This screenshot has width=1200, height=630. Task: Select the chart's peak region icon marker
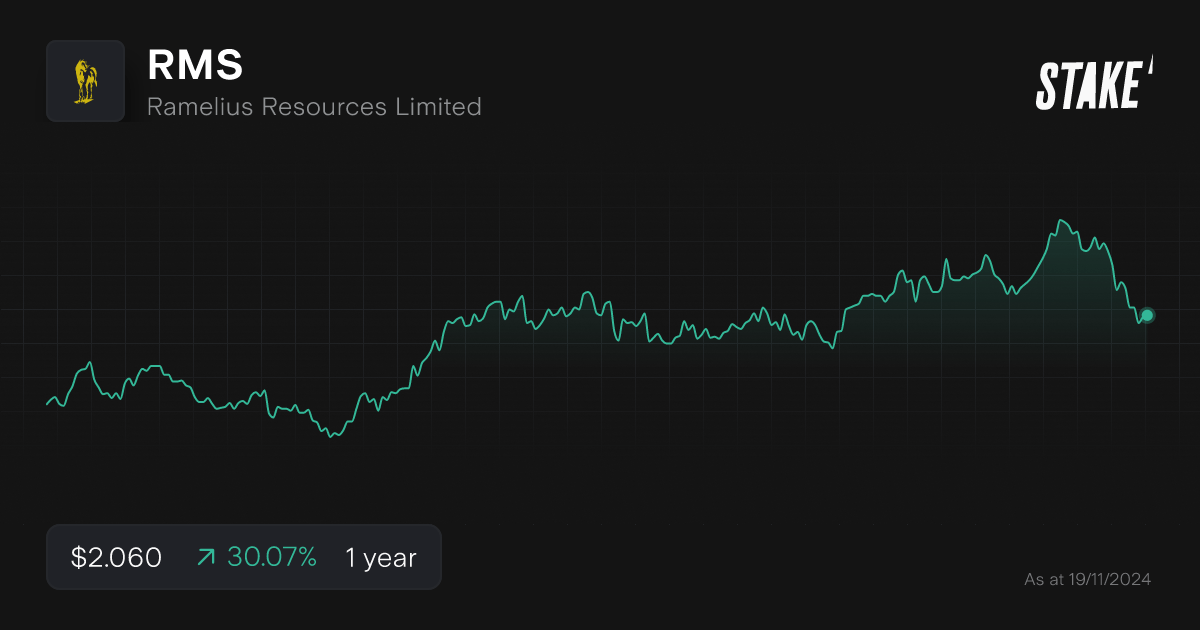1062,218
